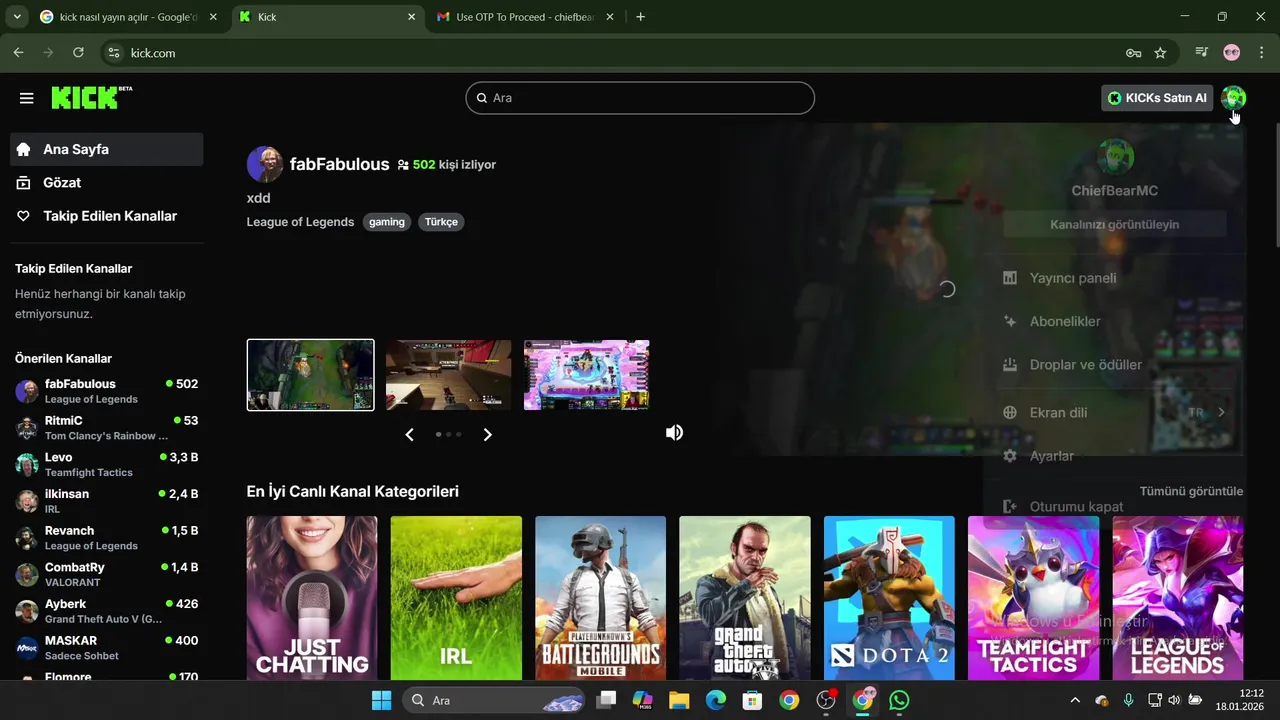The height and width of the screenshot is (720, 1280).
Task: Click the Türkçe tag
Action: [x=441, y=222]
